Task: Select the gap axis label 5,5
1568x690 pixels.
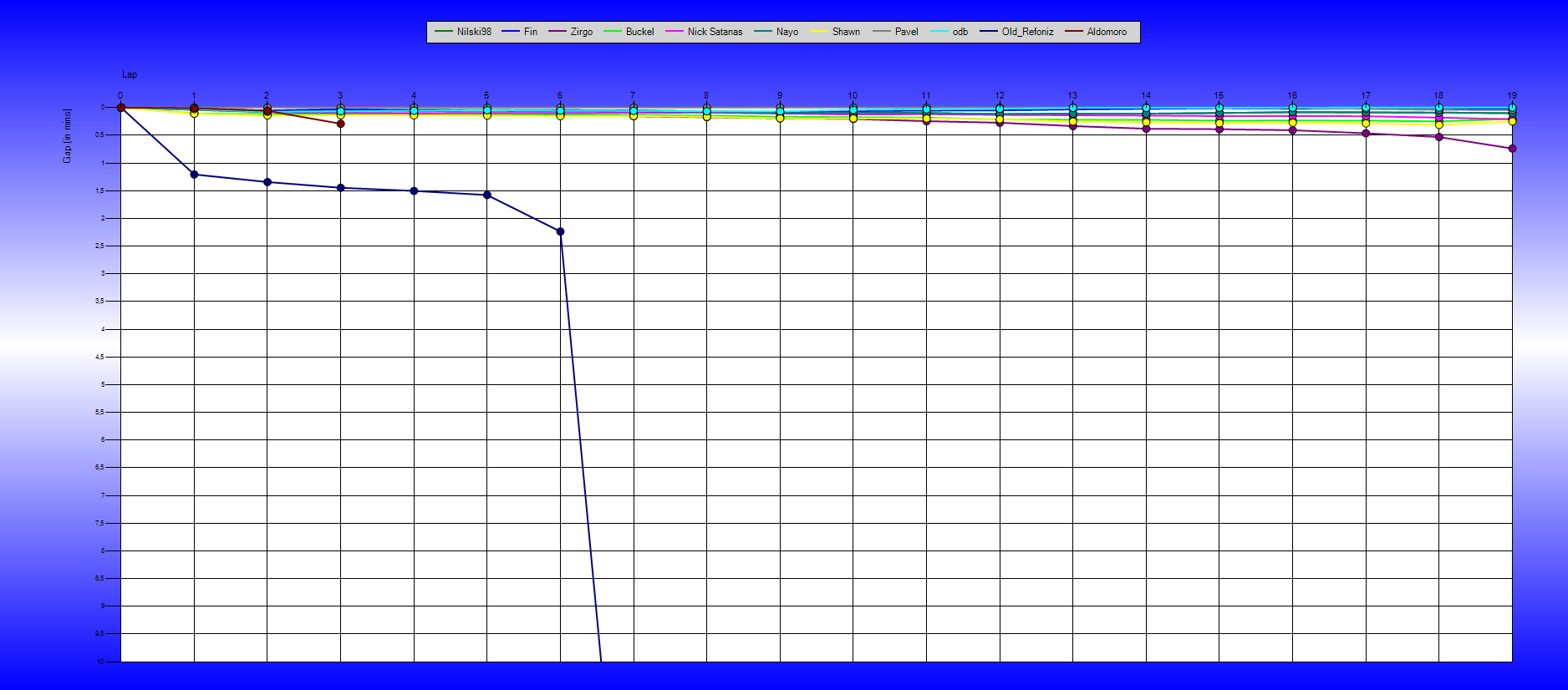Action: point(99,412)
